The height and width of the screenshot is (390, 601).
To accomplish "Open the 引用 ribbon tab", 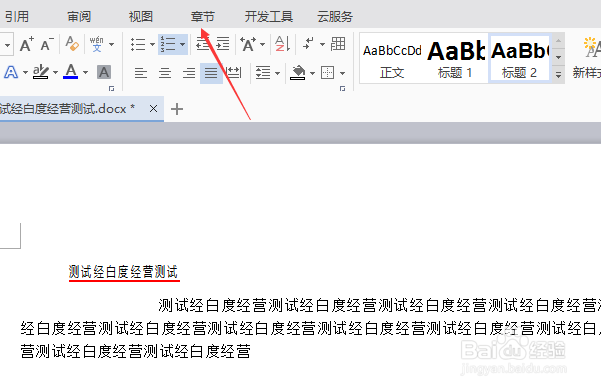I will (16, 16).
